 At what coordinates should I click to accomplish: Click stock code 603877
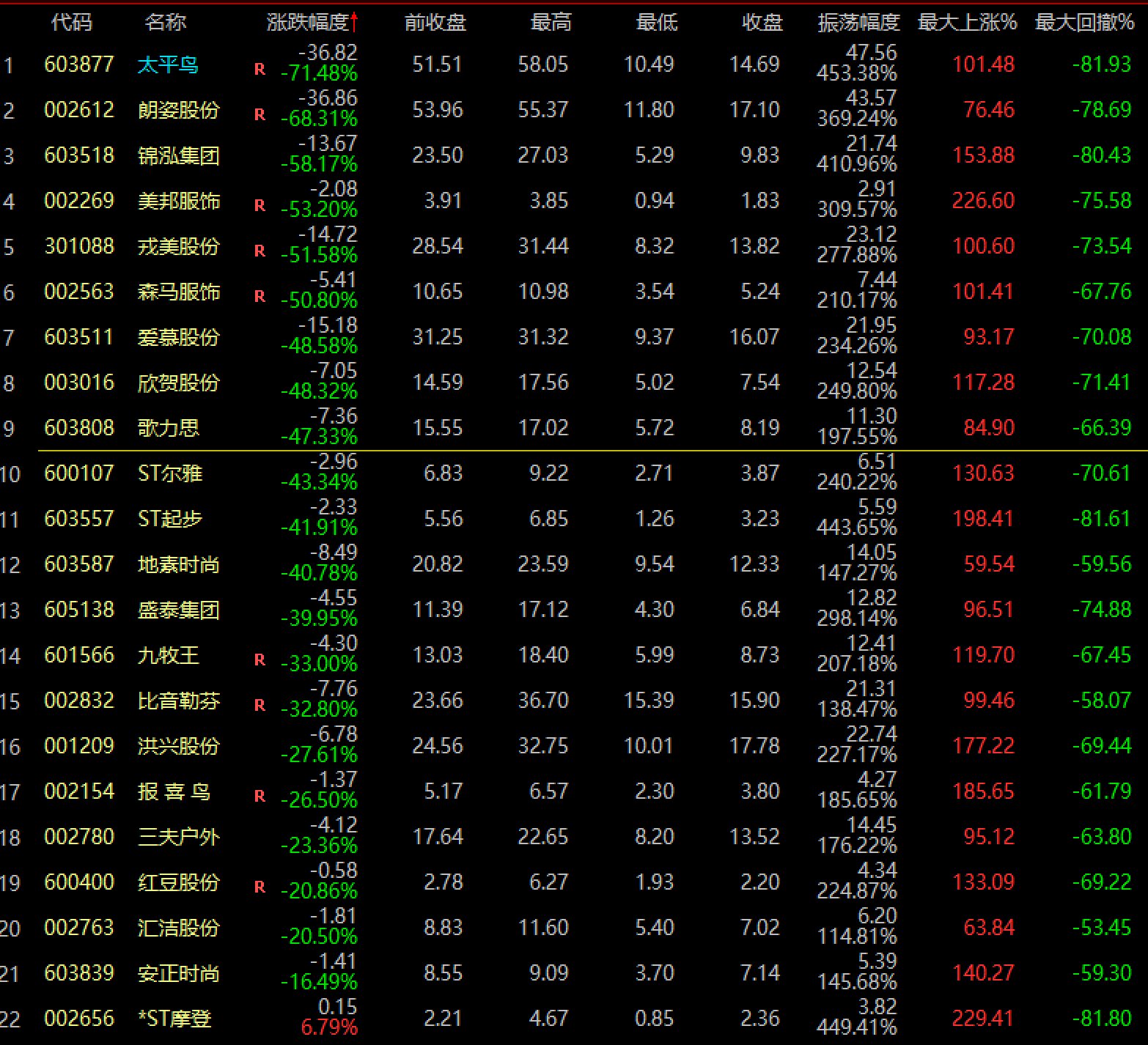click(x=79, y=64)
